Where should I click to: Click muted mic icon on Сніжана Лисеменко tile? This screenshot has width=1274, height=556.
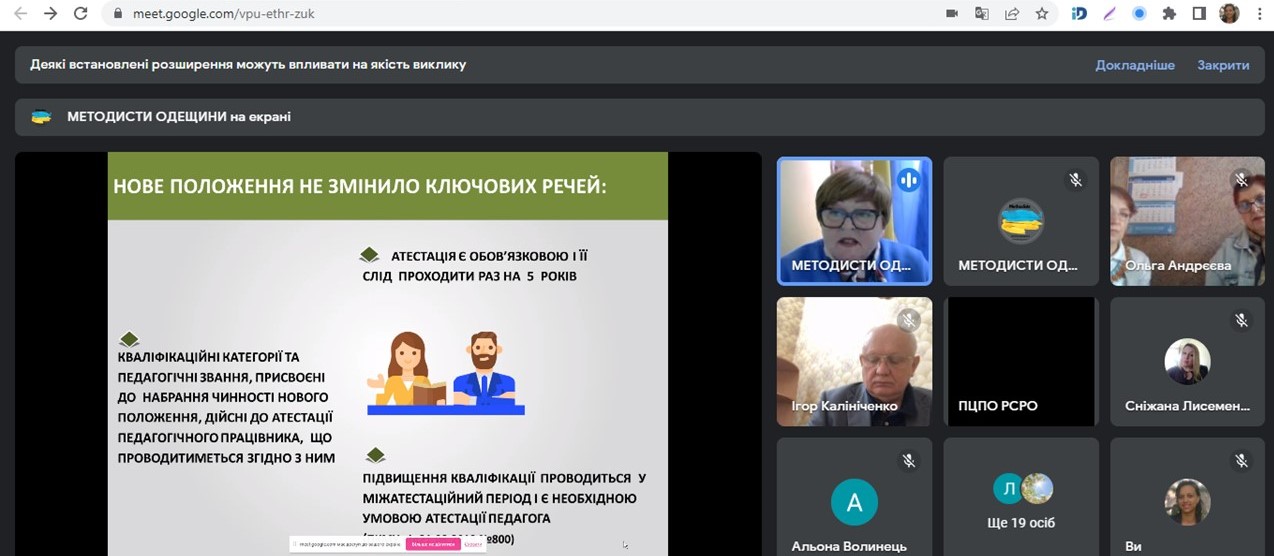(1241, 321)
